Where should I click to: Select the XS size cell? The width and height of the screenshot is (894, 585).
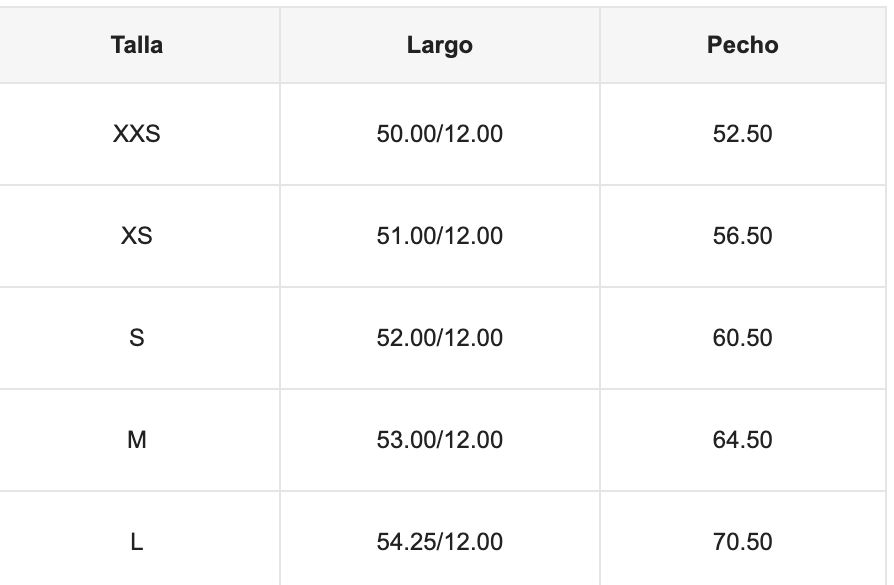coord(137,236)
